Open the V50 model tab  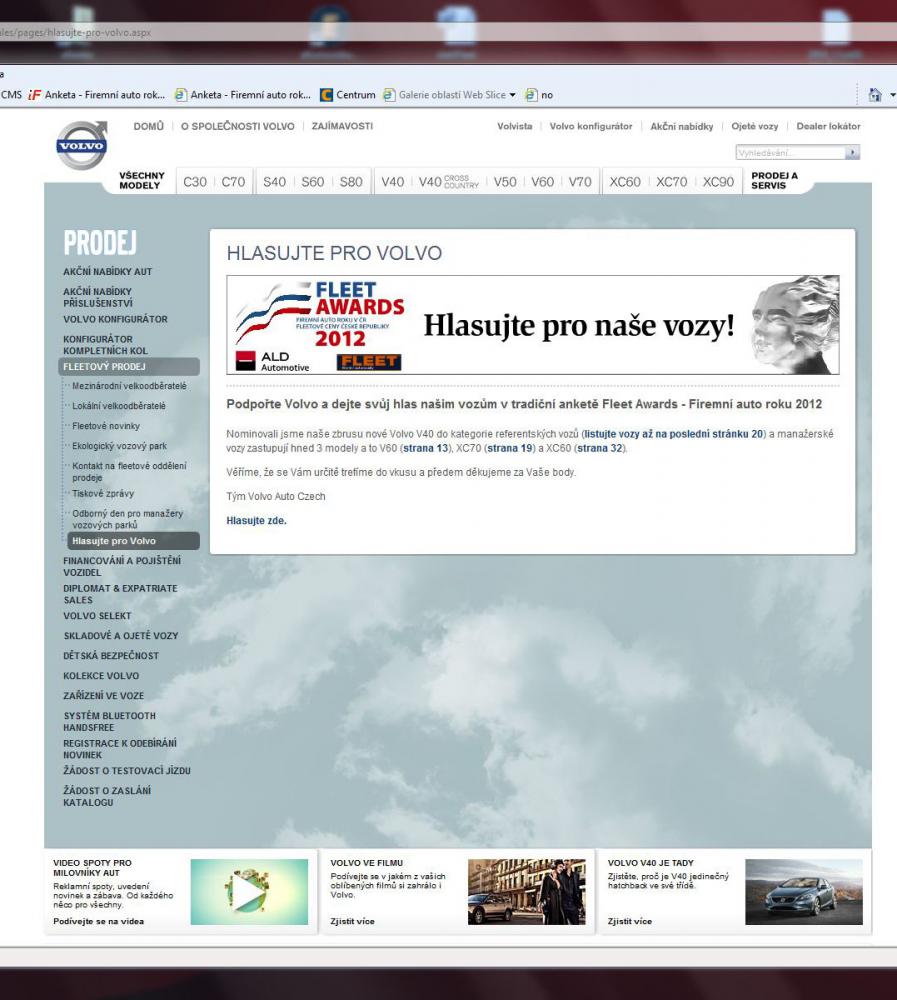point(505,182)
